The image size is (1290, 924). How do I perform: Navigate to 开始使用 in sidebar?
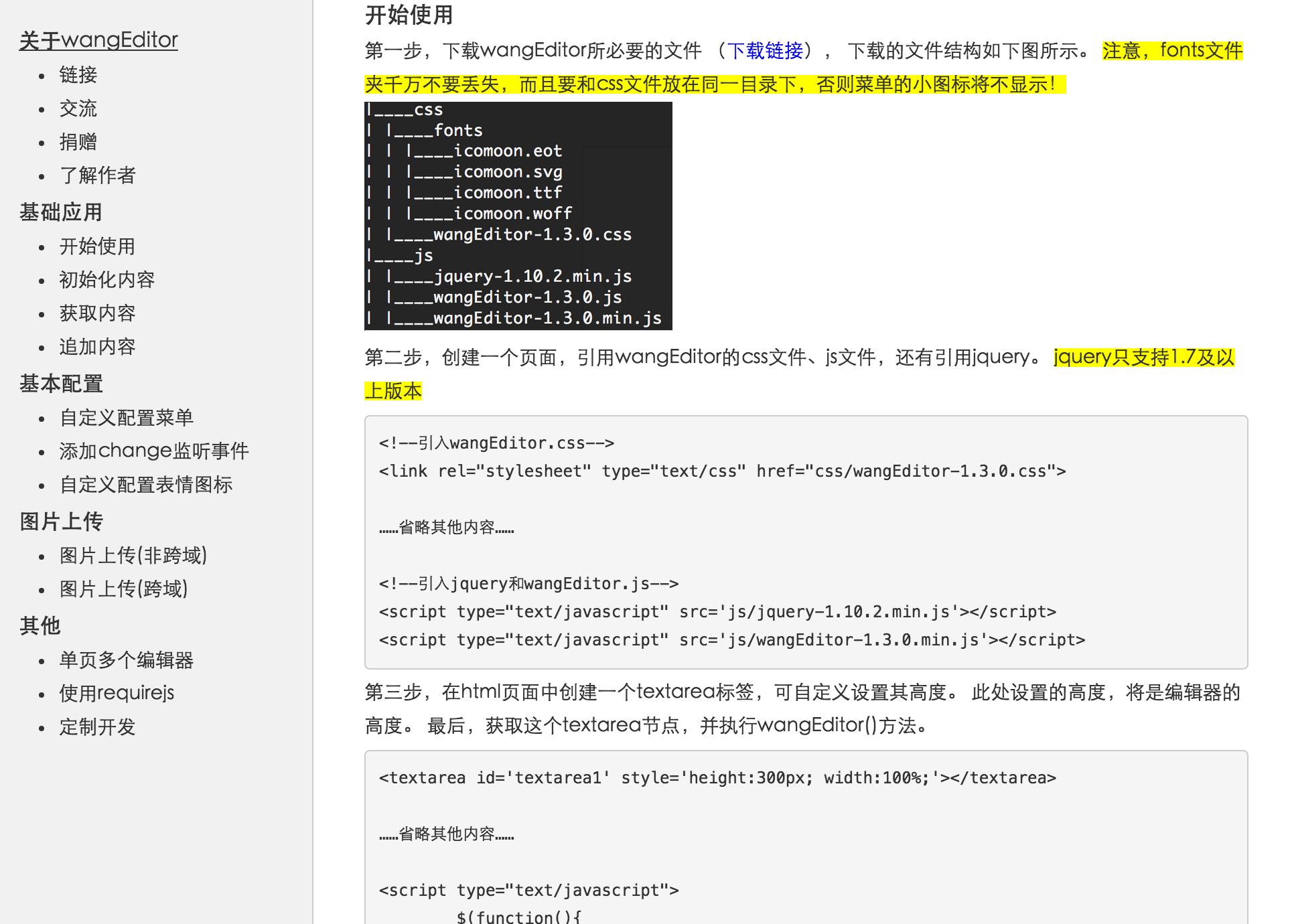pyautogui.click(x=98, y=246)
